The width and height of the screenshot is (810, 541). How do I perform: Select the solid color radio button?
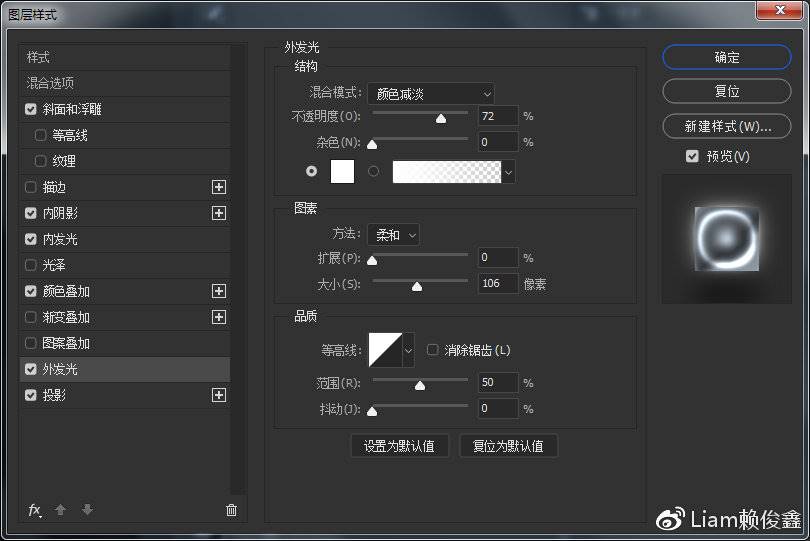pos(311,171)
